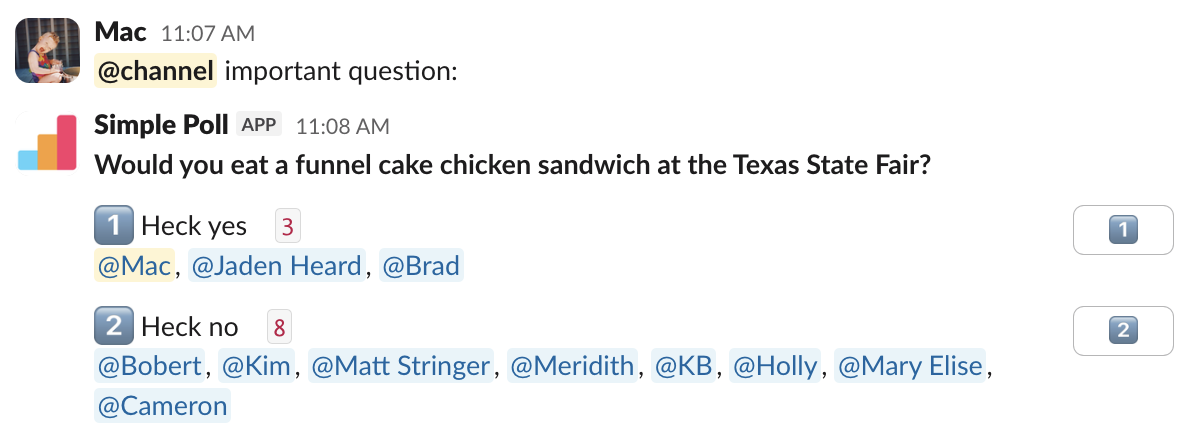The image size is (1194, 444).
Task: Vote with the option 2 button
Action: coord(1123,330)
